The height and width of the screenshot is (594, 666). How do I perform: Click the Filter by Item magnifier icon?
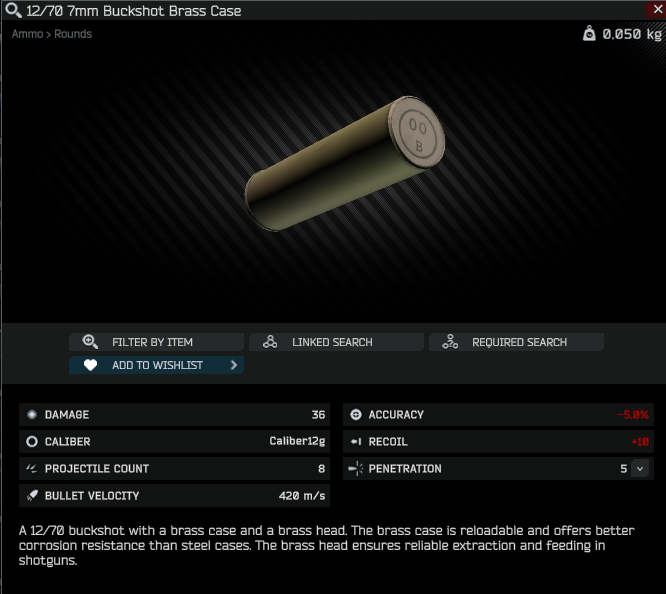coord(90,342)
